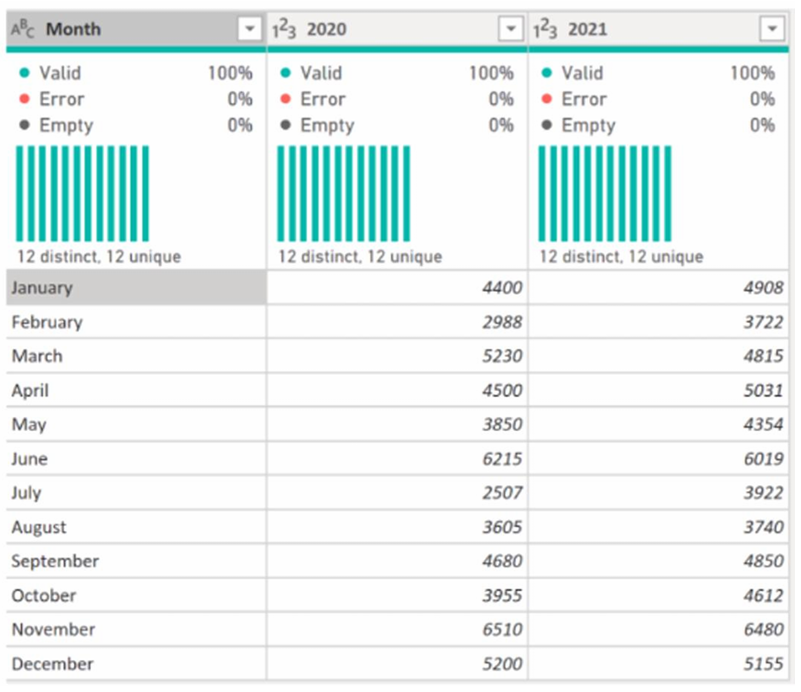
Task: Click the 123 data type icon for 2020
Action: click(286, 30)
